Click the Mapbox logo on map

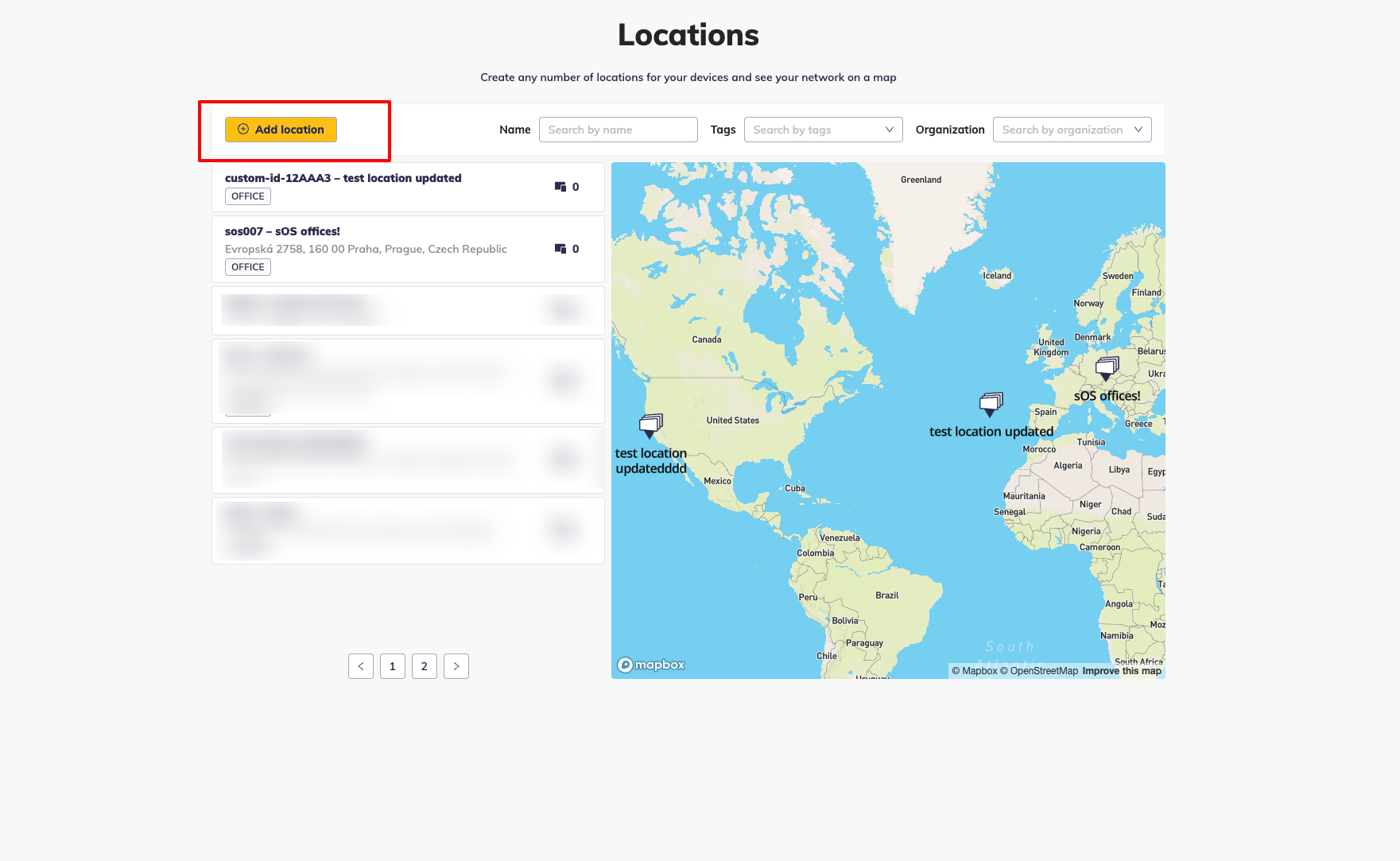651,665
